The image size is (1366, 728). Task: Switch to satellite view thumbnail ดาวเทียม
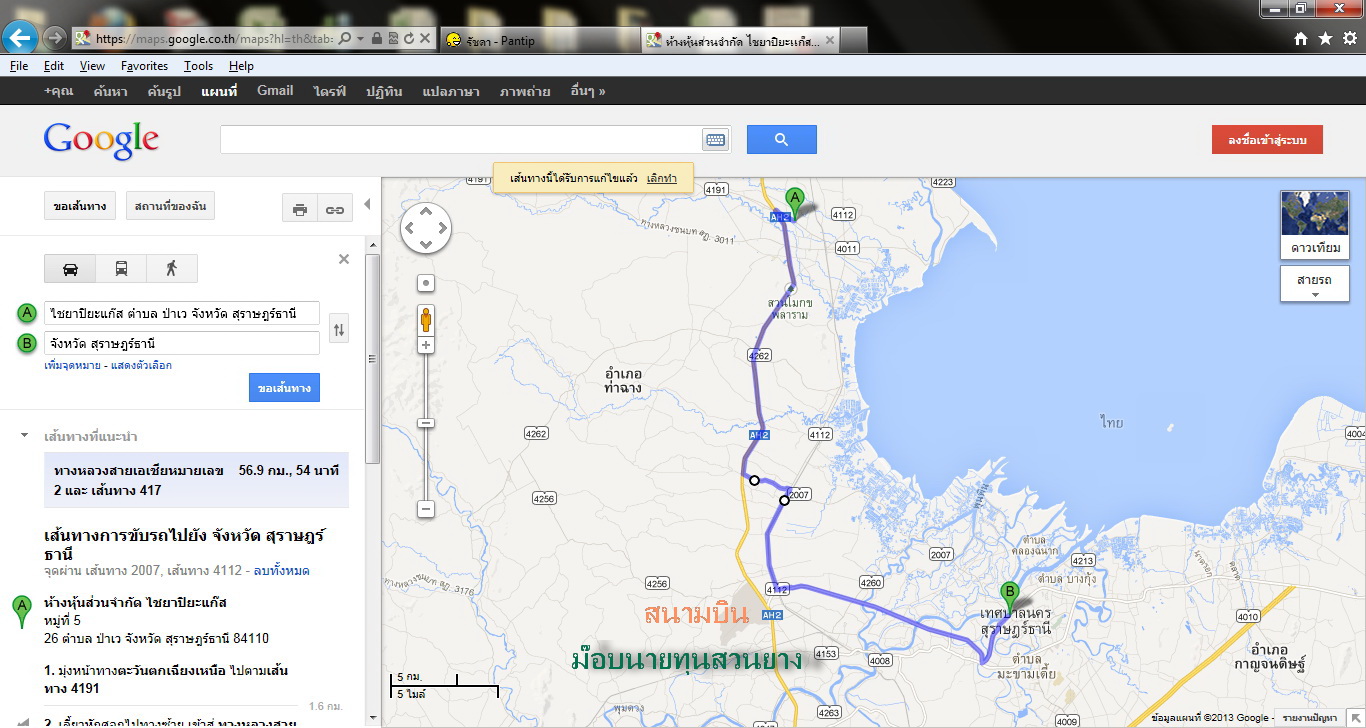click(x=1314, y=225)
